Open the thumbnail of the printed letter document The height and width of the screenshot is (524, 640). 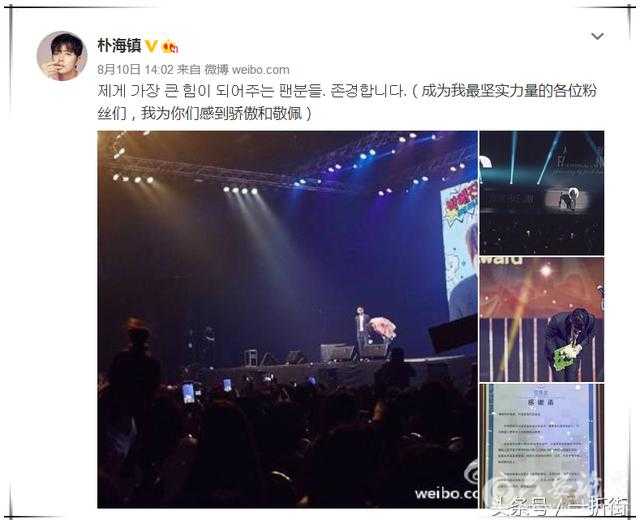542,446
